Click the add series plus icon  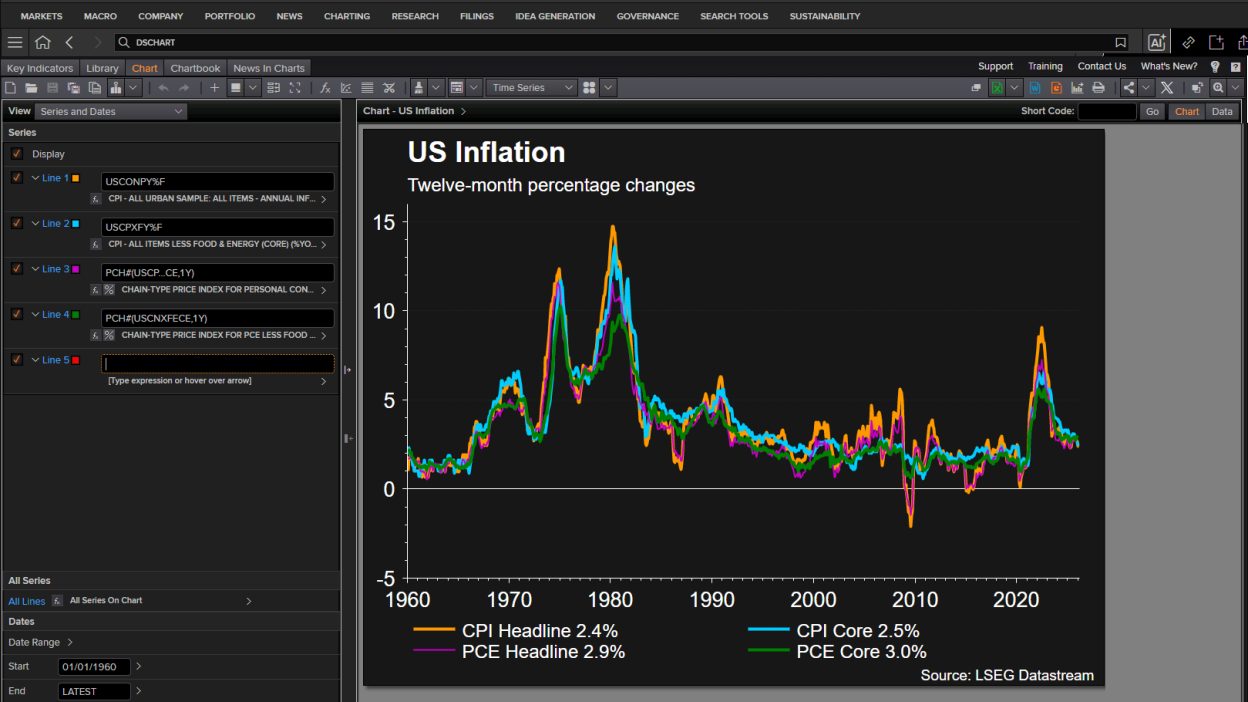click(214, 88)
